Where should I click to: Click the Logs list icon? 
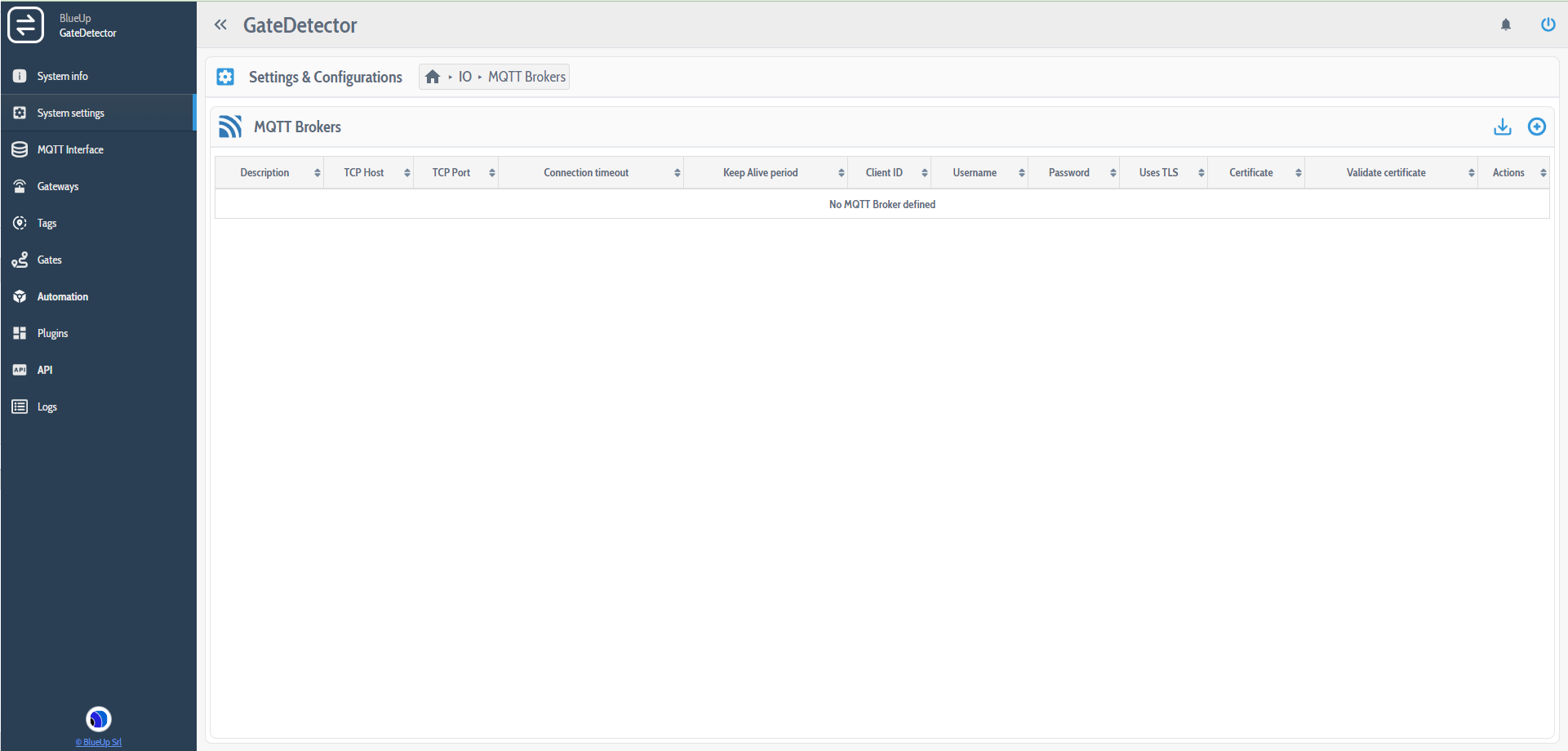coord(19,407)
